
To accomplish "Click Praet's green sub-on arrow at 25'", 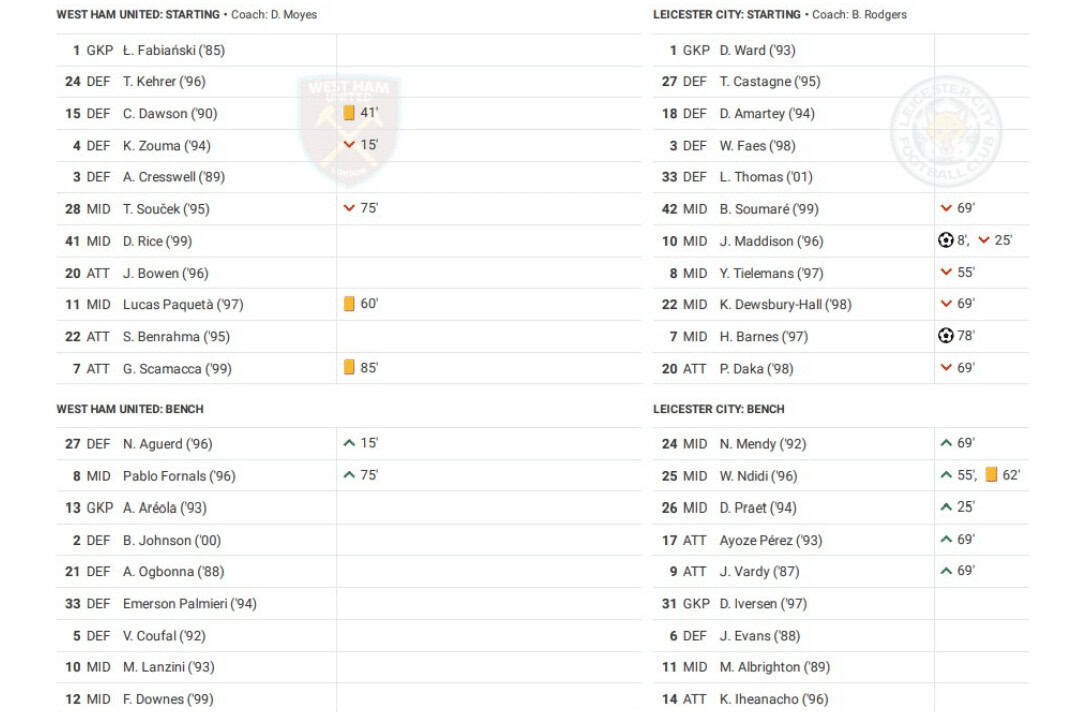I will (946, 507).
